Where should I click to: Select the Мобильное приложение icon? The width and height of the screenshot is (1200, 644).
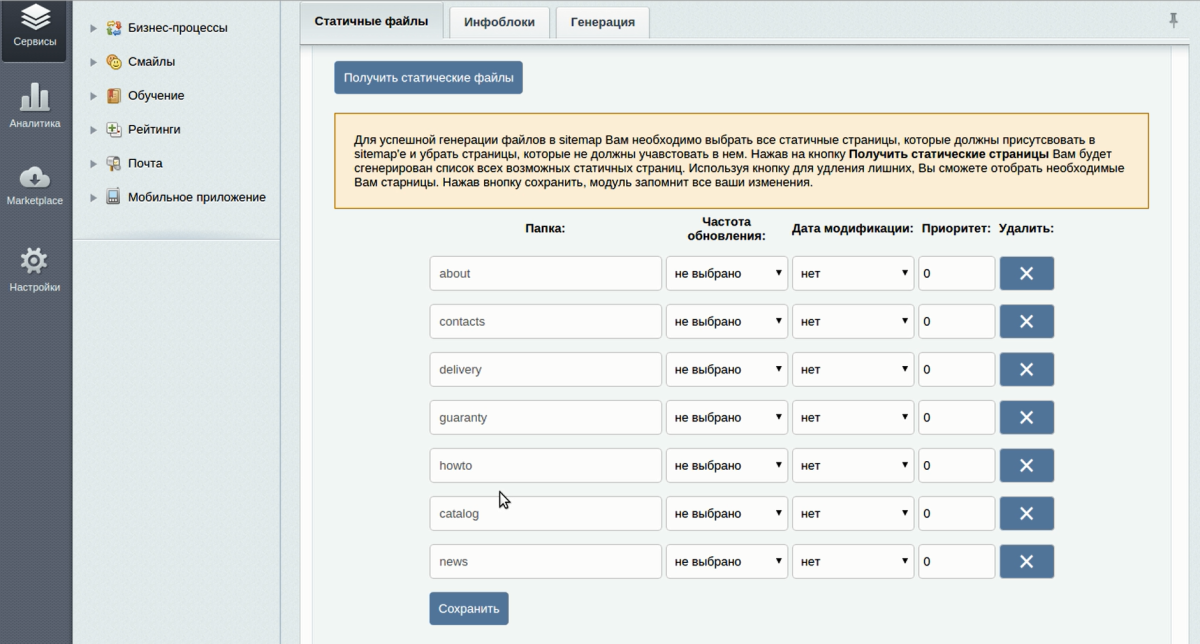pyautogui.click(x=113, y=197)
